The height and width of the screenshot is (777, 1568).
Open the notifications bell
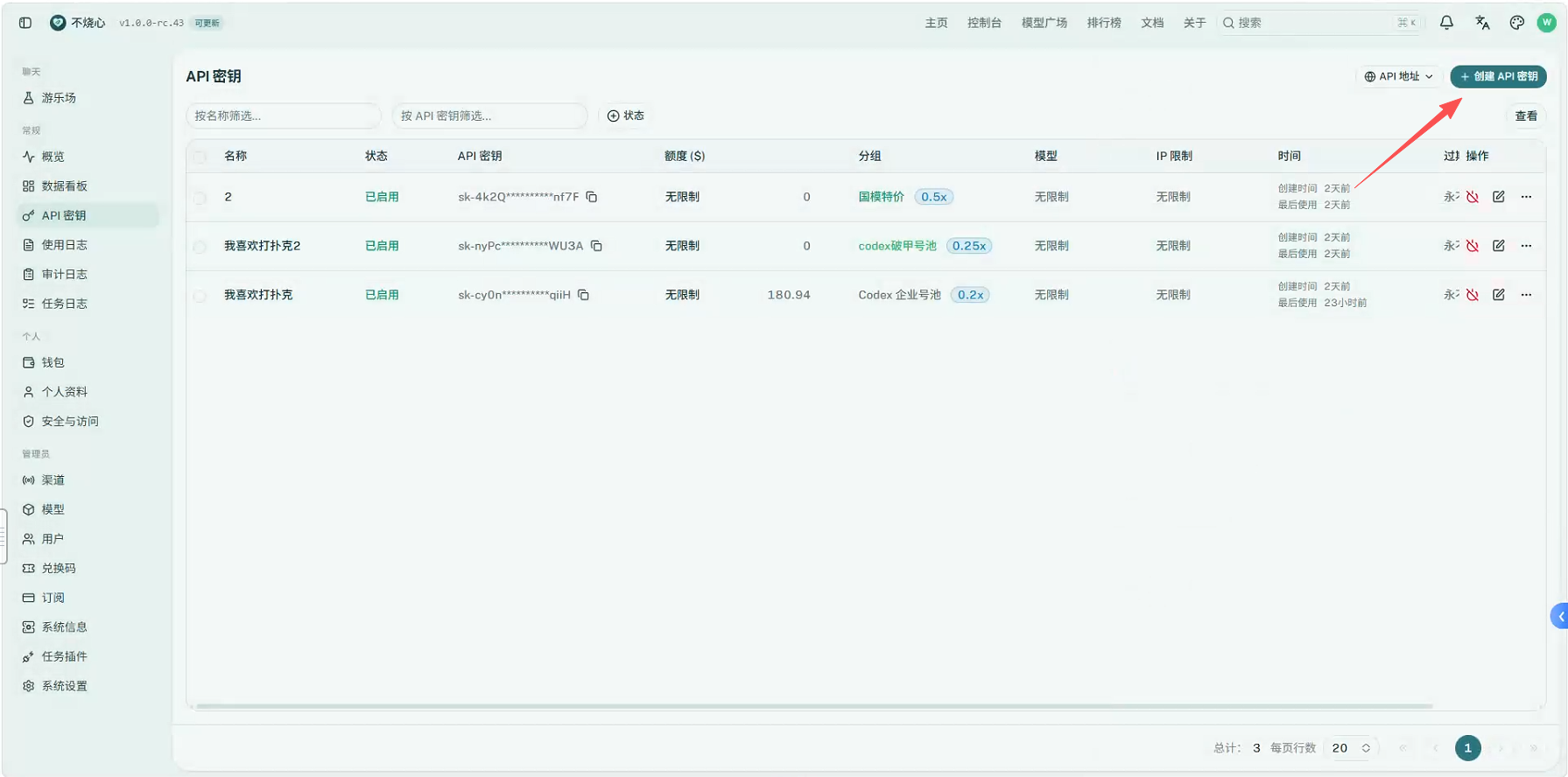click(1446, 23)
